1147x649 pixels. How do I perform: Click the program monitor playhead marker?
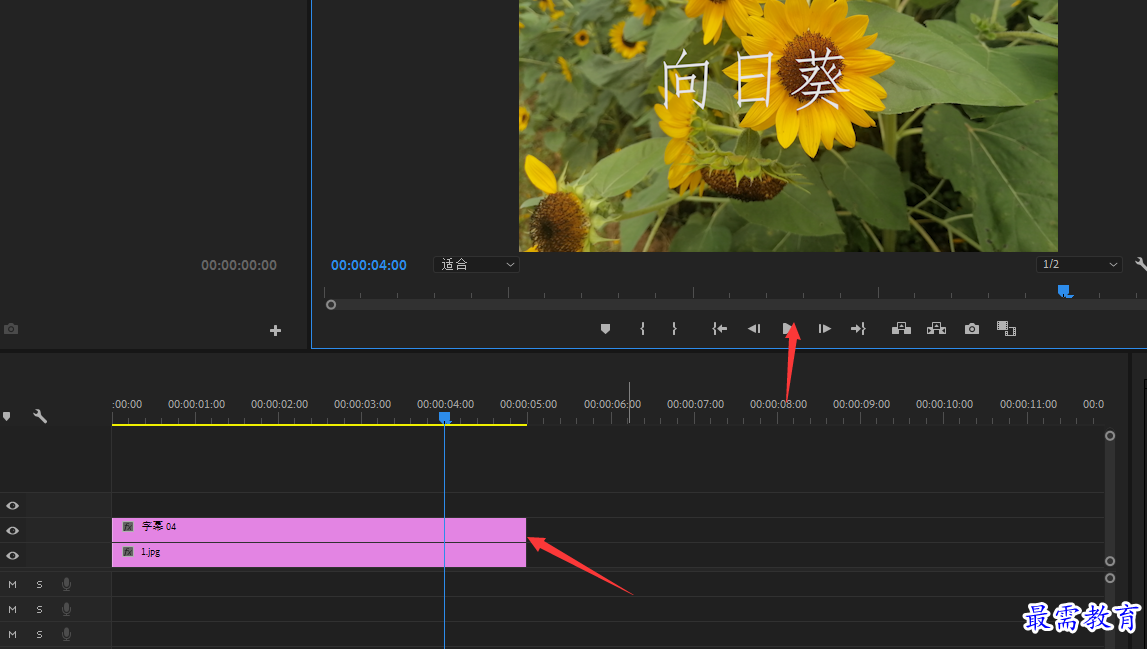point(1064,291)
